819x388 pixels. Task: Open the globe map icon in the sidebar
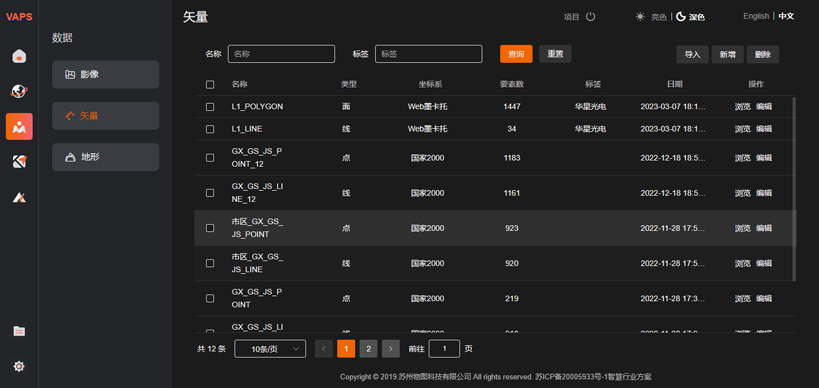pyautogui.click(x=19, y=91)
